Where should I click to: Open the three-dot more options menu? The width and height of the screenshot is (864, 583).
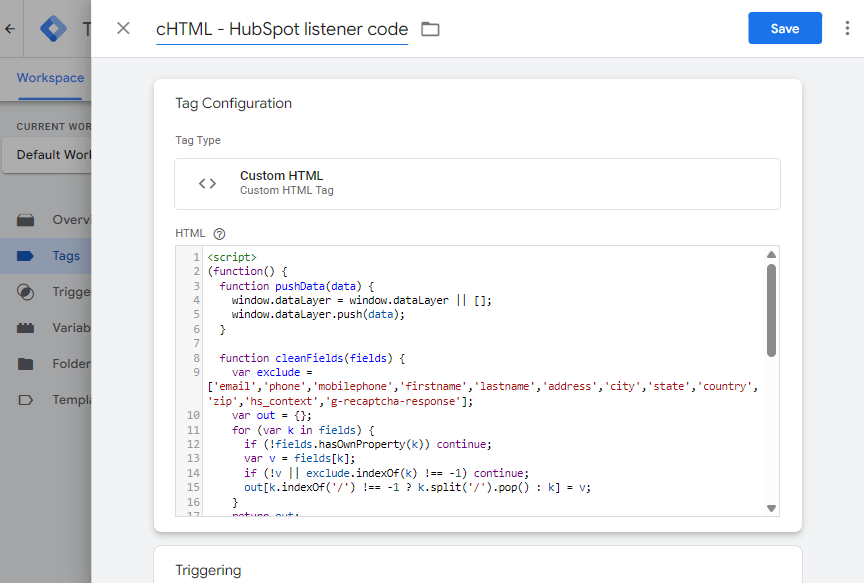point(847,28)
